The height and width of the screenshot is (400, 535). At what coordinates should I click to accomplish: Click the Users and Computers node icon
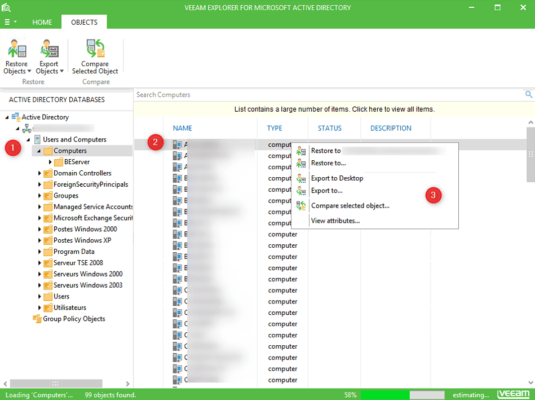pyautogui.click(x=38, y=139)
